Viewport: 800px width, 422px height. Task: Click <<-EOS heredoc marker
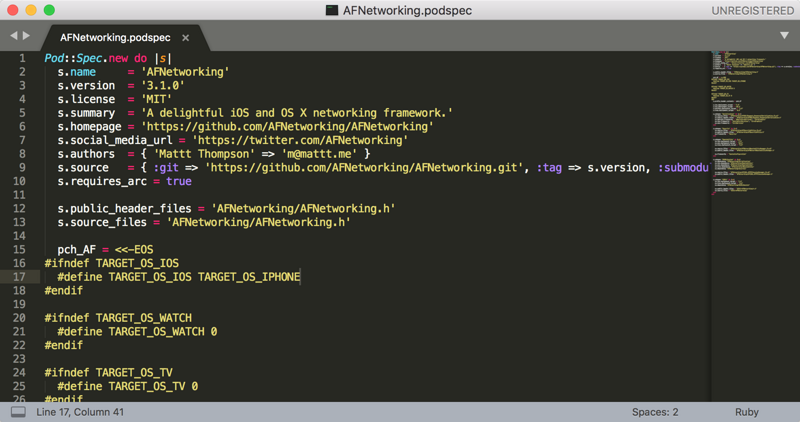point(134,250)
